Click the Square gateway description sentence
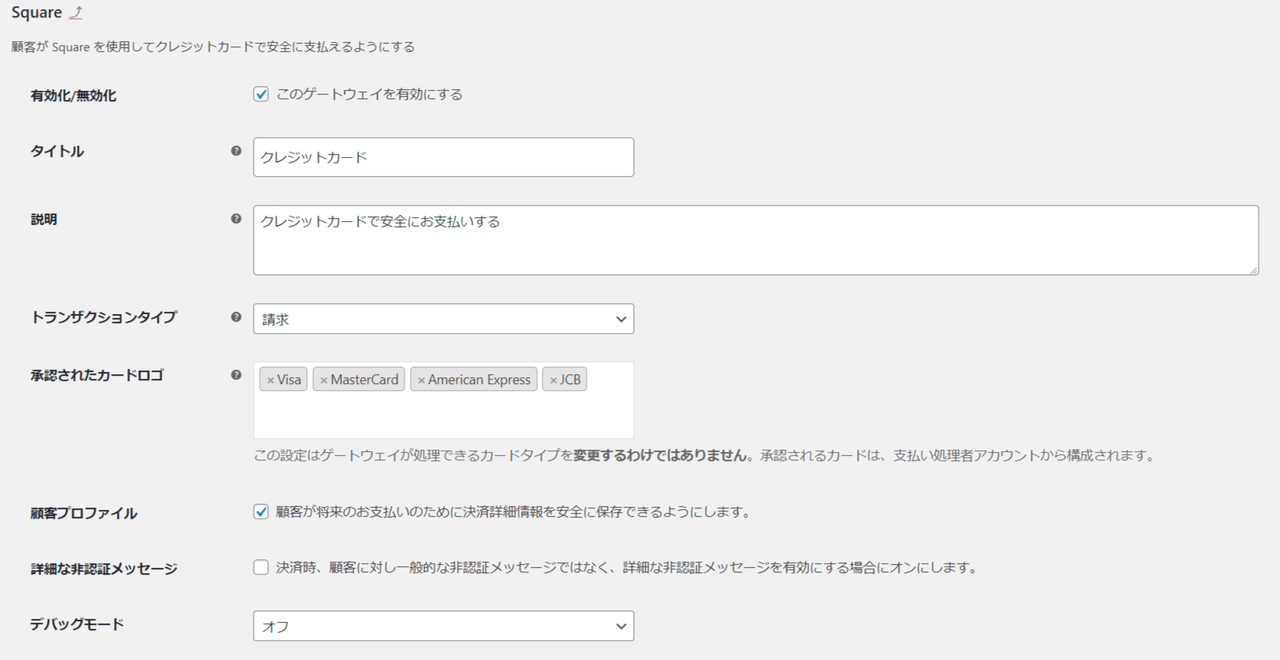1280x660 pixels. 212,46
